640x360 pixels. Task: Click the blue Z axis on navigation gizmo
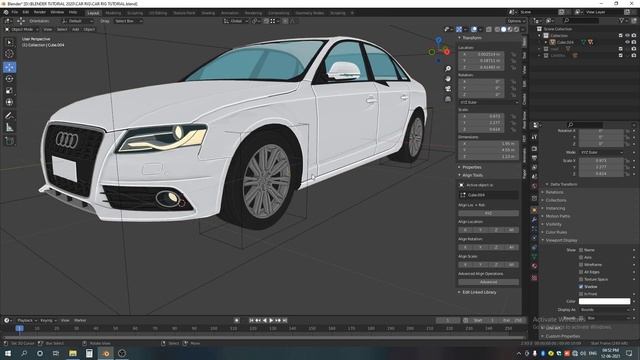click(x=438, y=40)
